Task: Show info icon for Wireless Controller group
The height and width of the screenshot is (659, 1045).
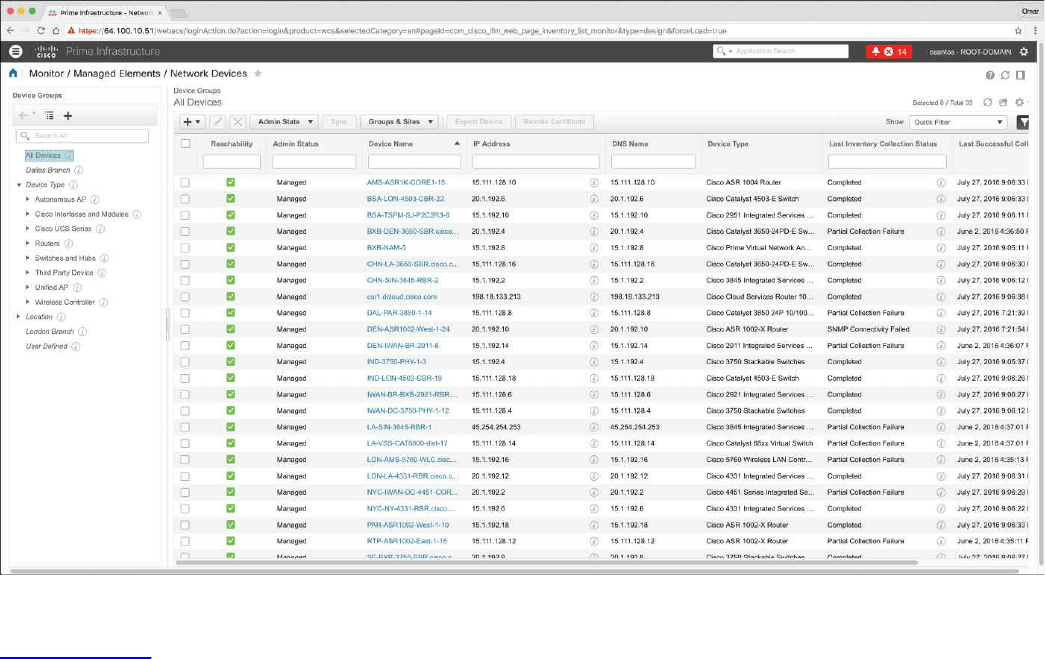Action: 103,302
